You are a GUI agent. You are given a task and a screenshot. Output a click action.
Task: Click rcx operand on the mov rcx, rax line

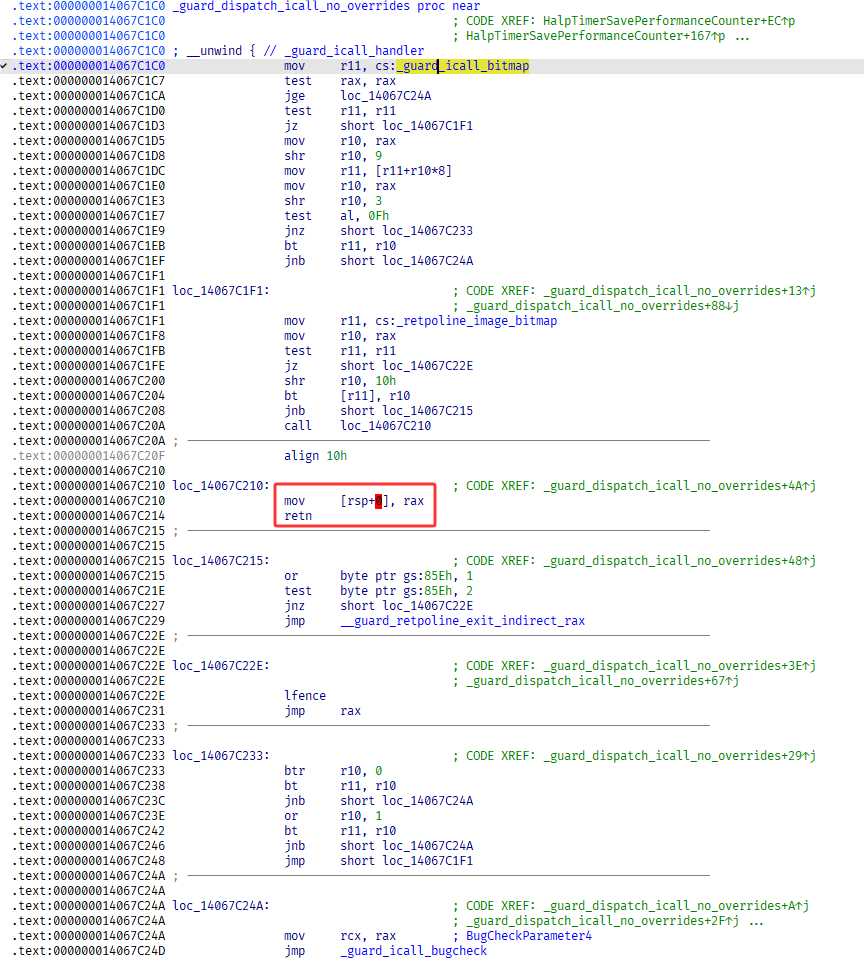click(x=350, y=936)
